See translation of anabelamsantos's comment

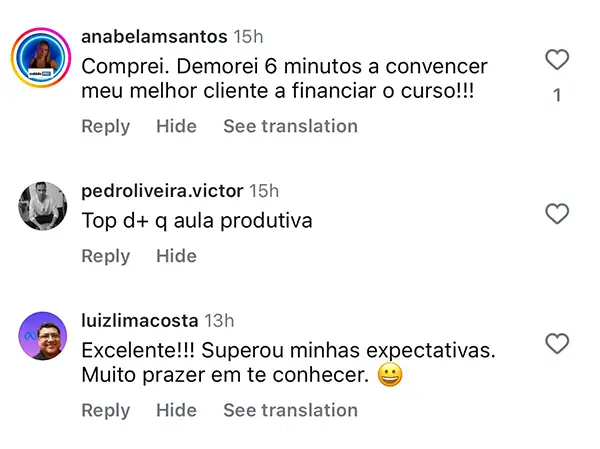(x=290, y=126)
